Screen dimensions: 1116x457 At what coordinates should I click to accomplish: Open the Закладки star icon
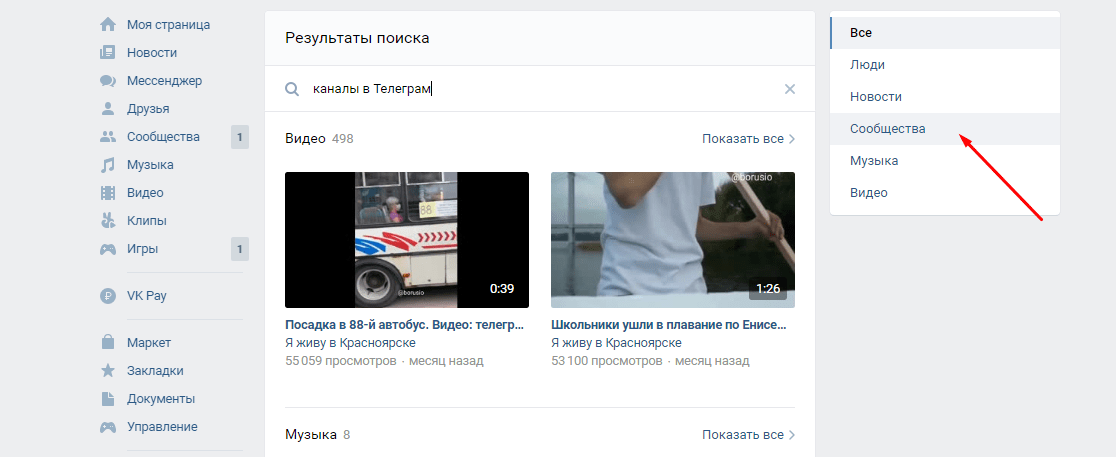click(108, 370)
